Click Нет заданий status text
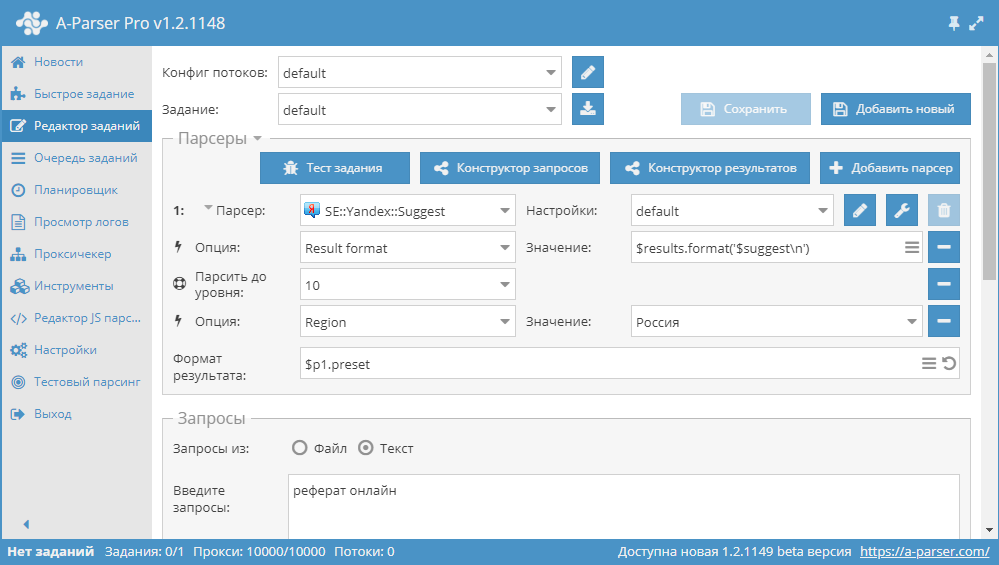The height and width of the screenshot is (565, 999). point(50,551)
